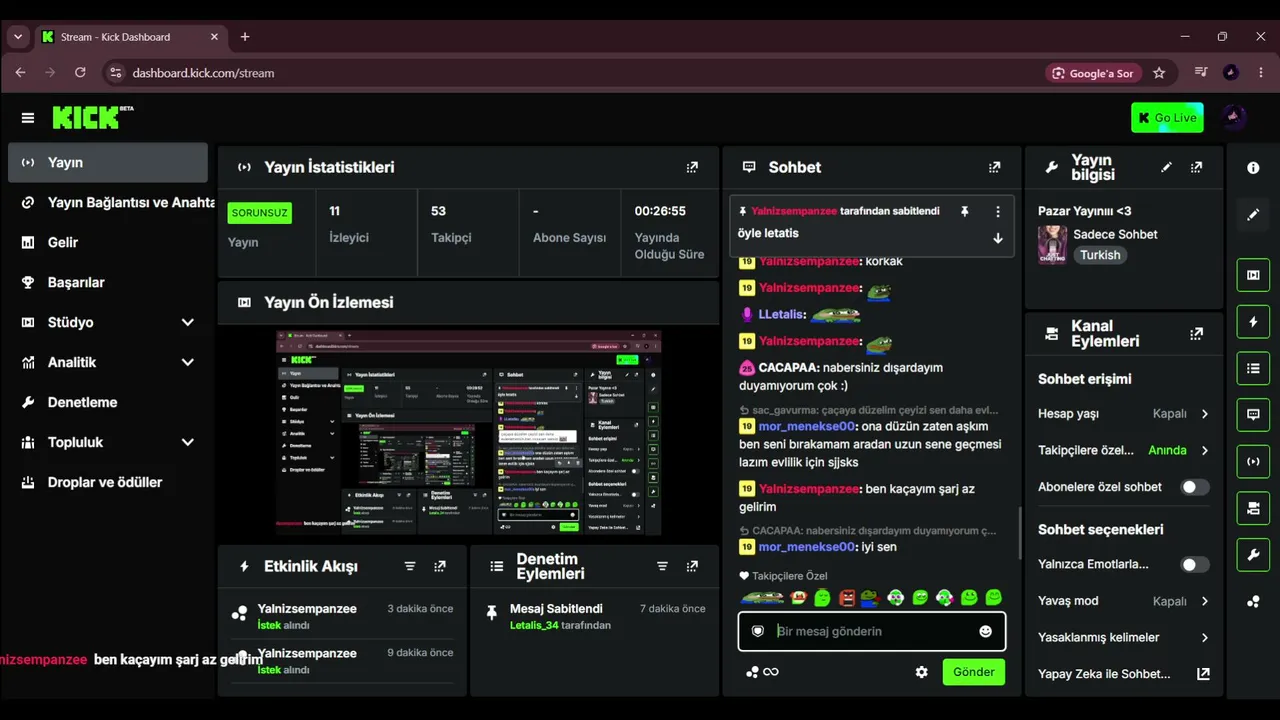The image size is (1280, 720).
Task: Open the profile avatar in header
Action: pos(1234,118)
